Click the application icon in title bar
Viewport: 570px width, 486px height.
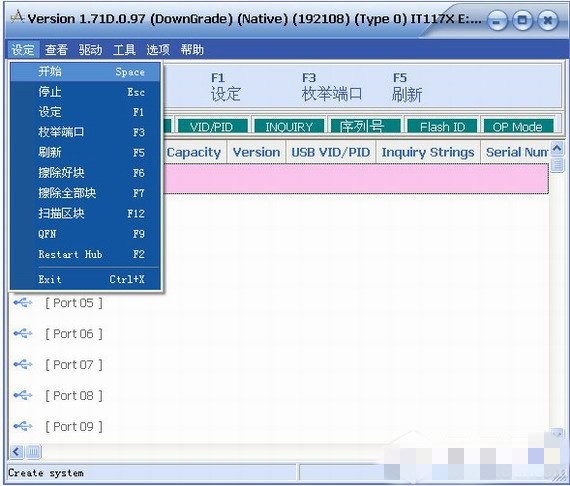tap(17, 17)
